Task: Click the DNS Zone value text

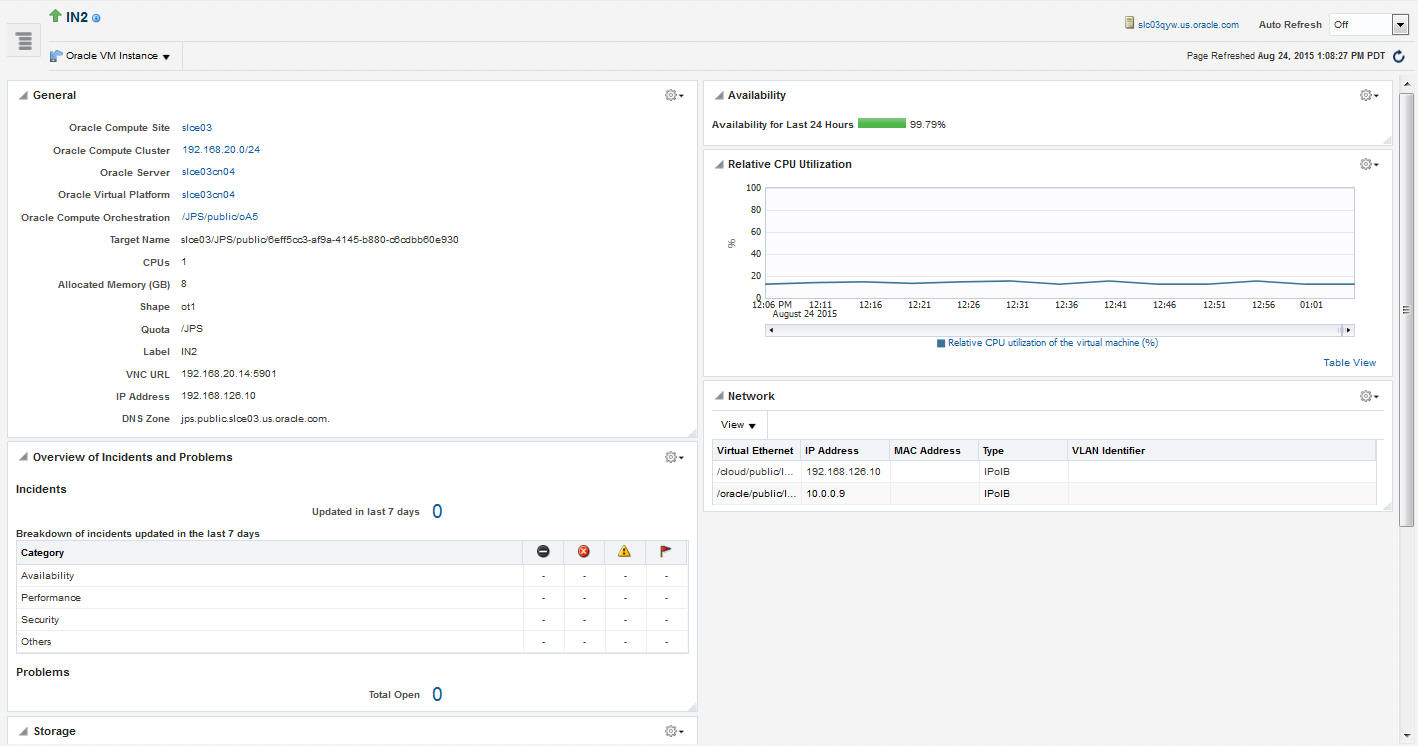Action: click(256, 419)
